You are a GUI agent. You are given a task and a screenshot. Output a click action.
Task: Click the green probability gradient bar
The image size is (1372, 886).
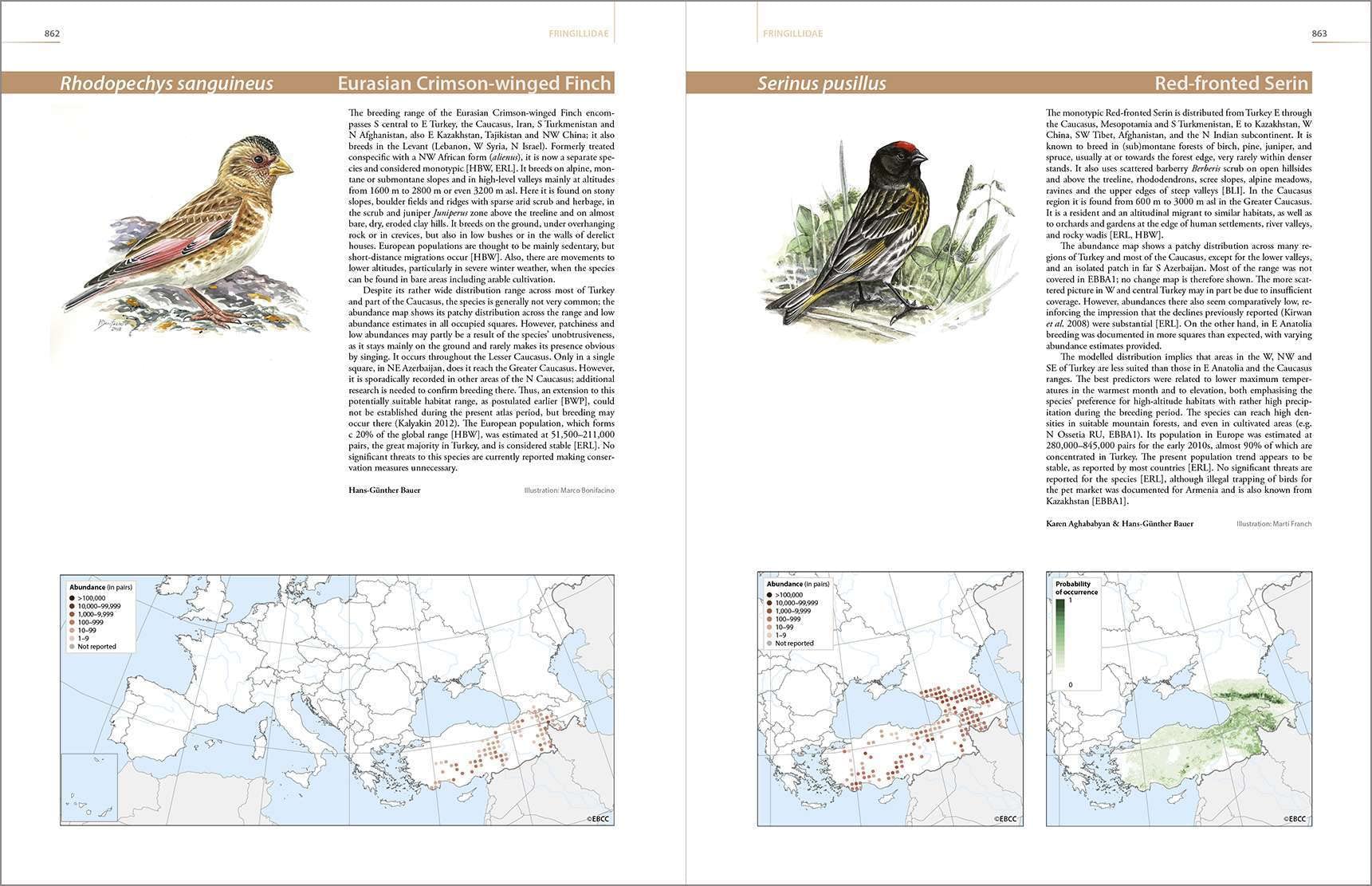(1059, 633)
